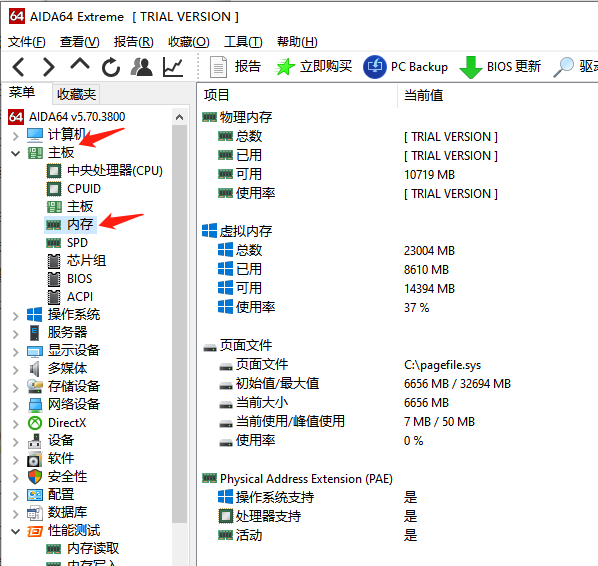The height and width of the screenshot is (566, 598).
Task: Switch to the 菜单 tab
Action: (22, 92)
